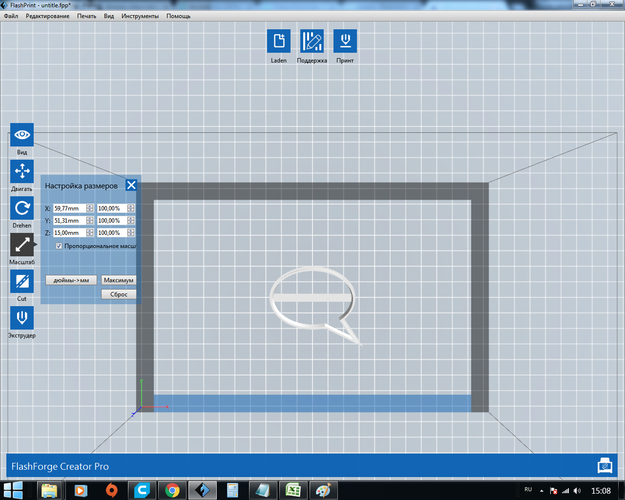
Task: Open the Инструменты menu
Action: 140,16
